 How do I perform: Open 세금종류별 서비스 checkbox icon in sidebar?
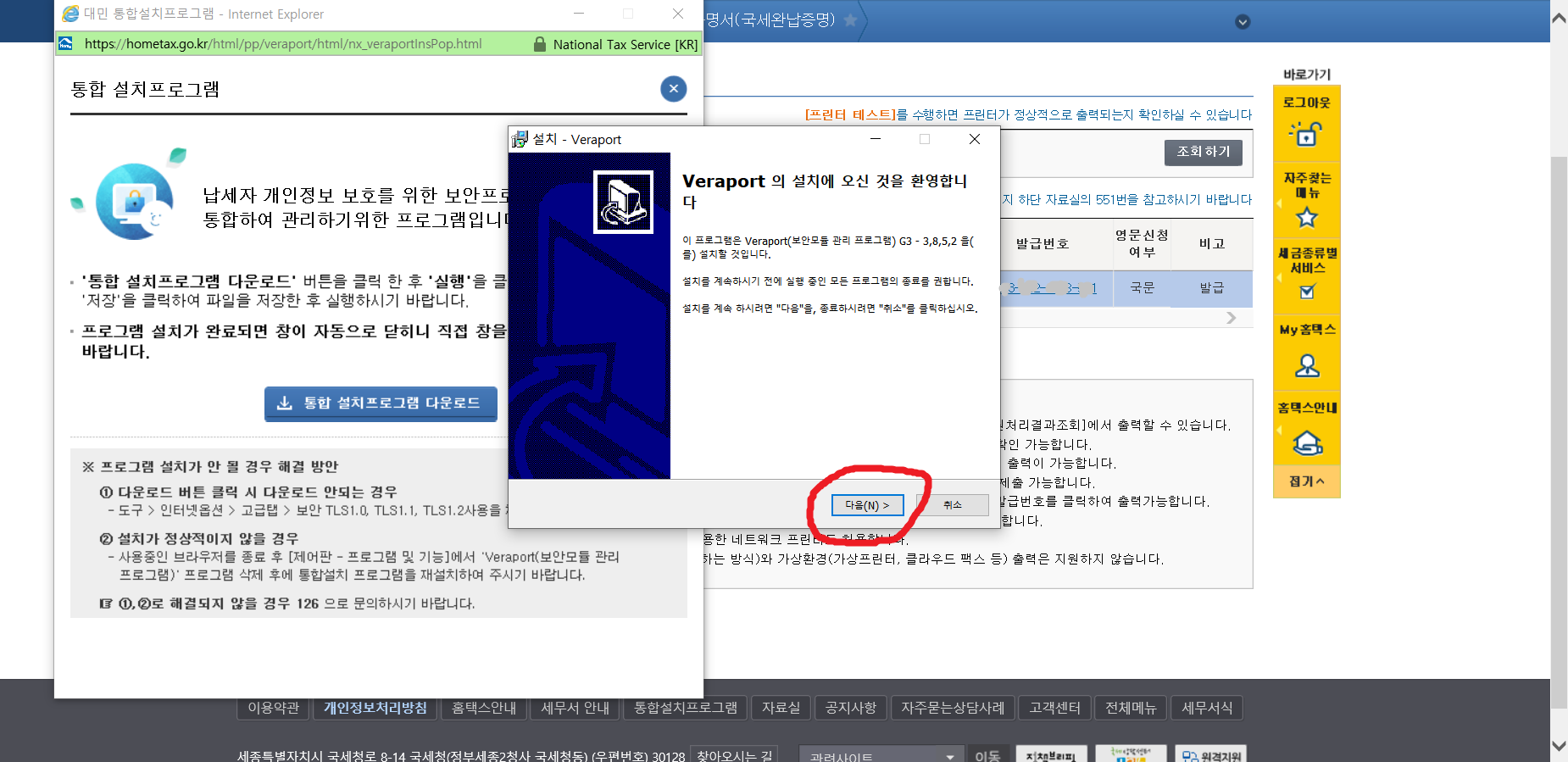pyautogui.click(x=1307, y=292)
